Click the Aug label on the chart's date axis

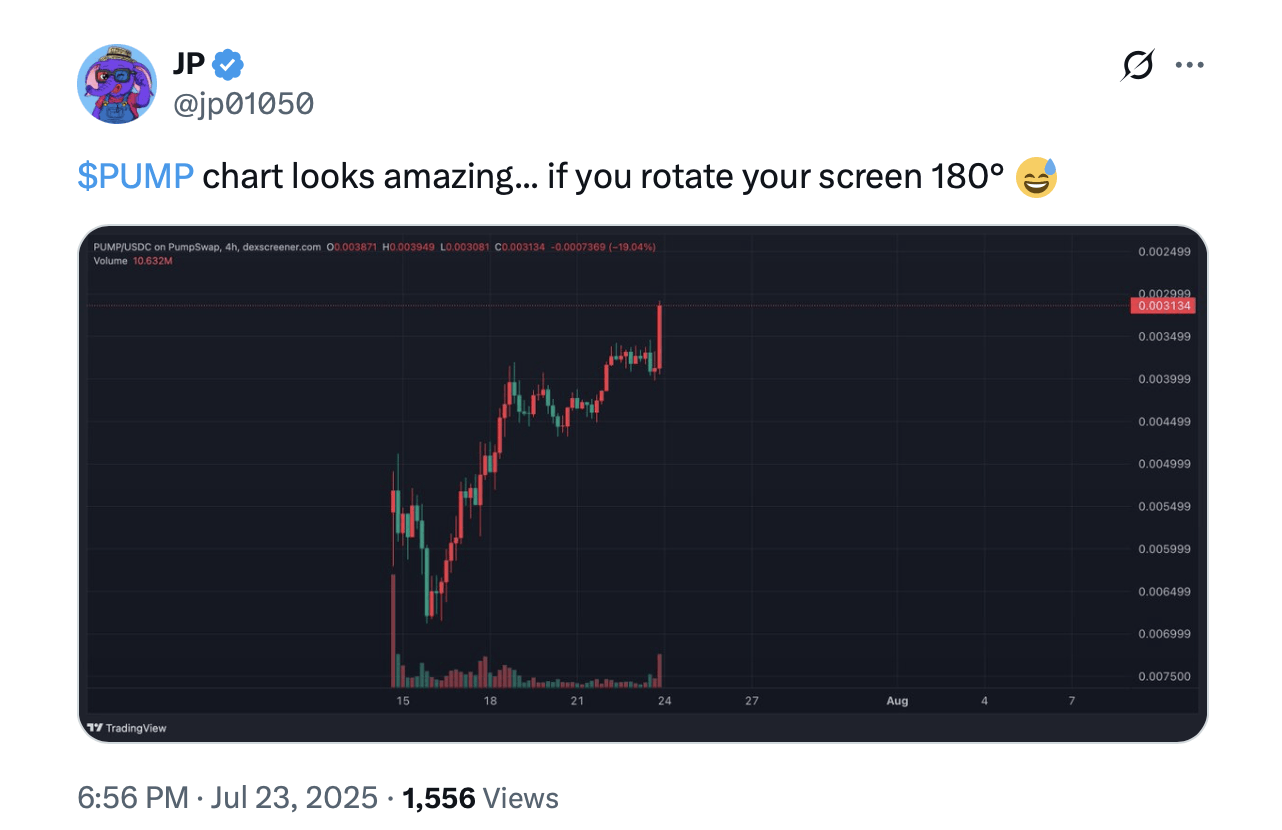point(897,701)
